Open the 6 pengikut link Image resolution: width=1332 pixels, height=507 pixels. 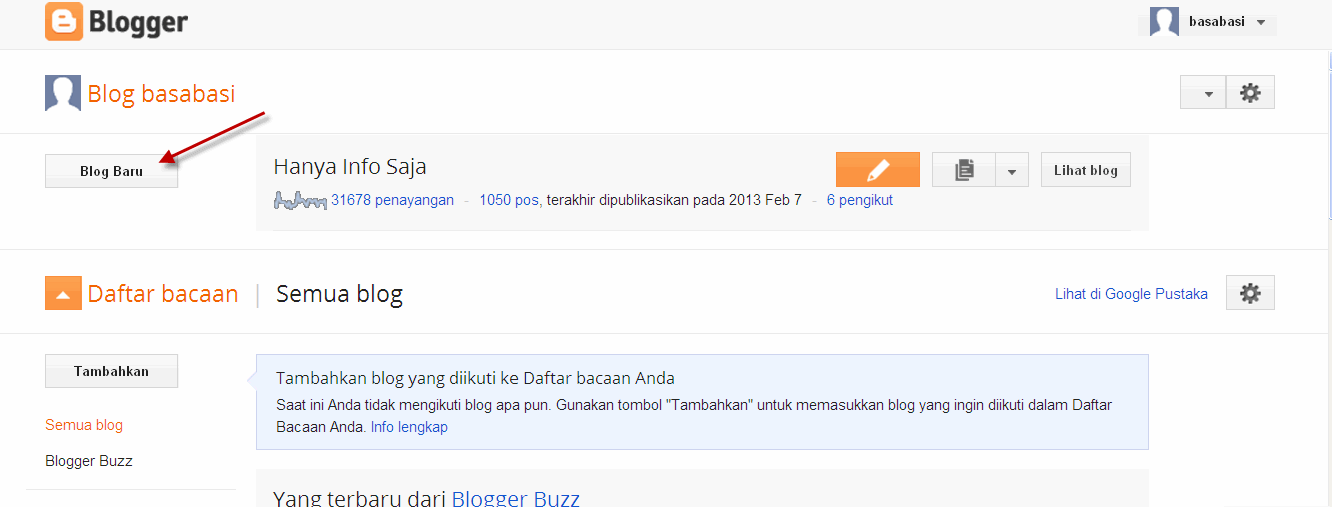point(860,200)
